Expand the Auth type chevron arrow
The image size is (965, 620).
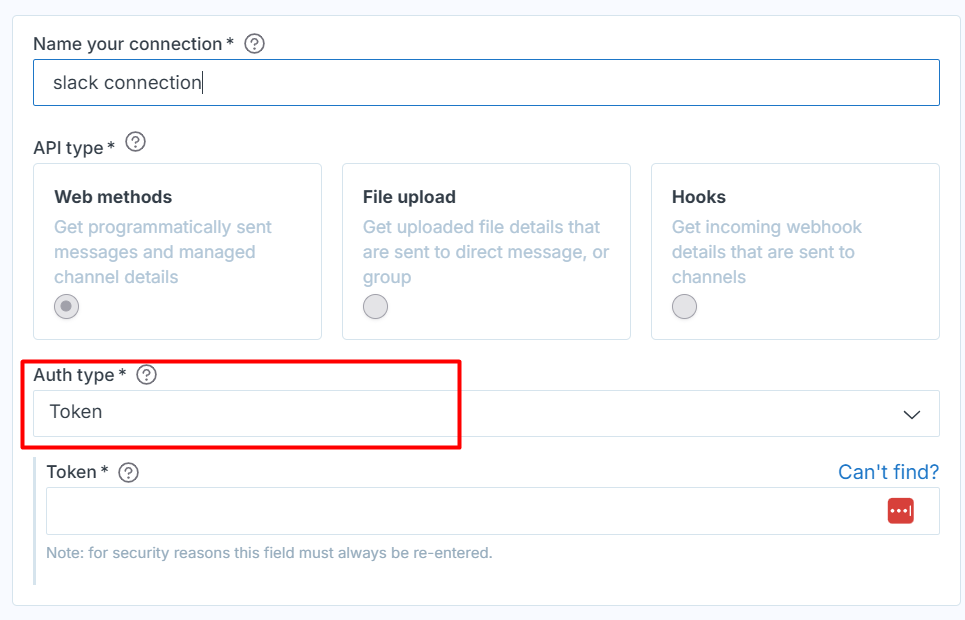(x=911, y=414)
